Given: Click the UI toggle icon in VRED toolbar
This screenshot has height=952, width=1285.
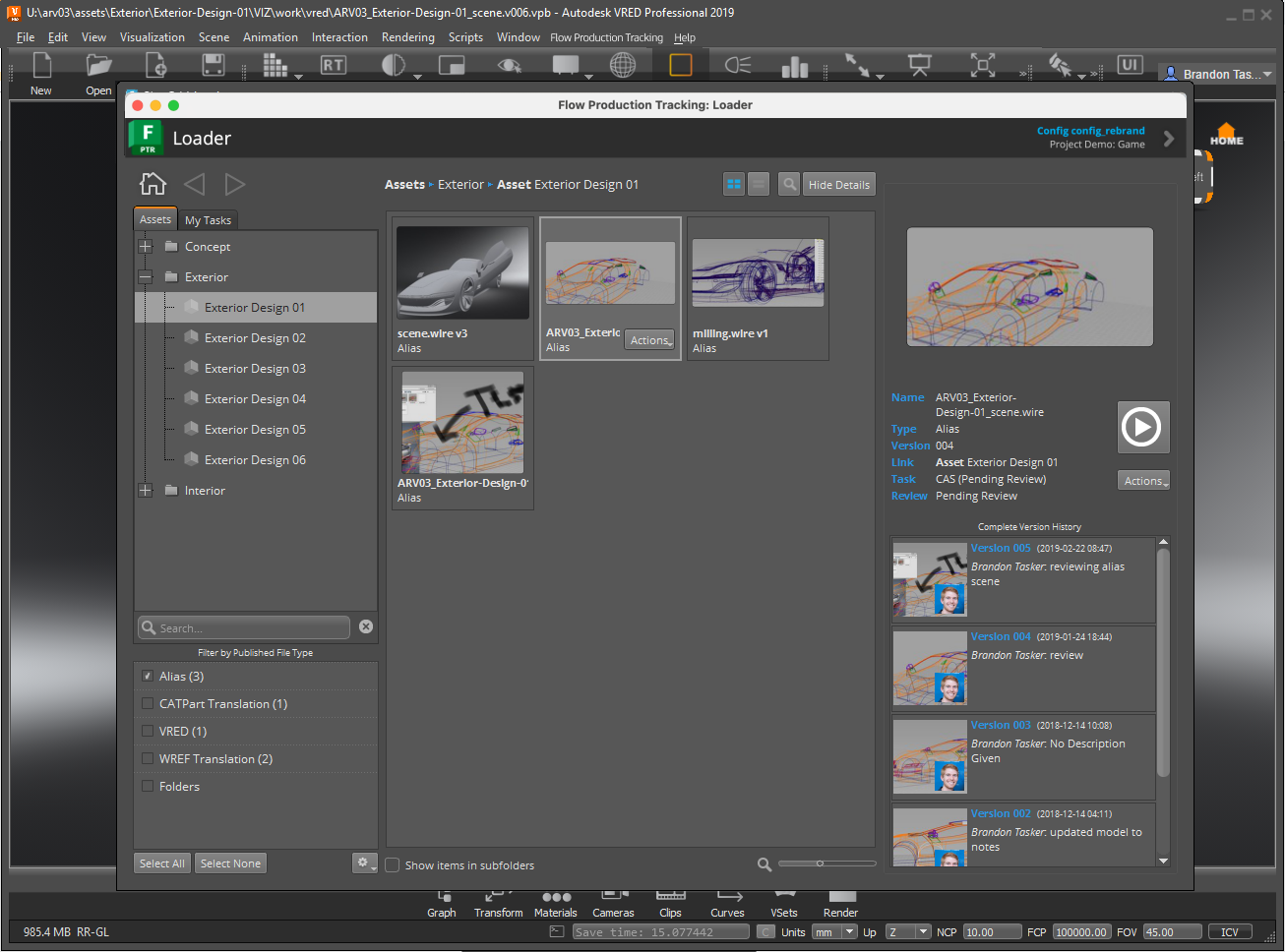Looking at the screenshot, I should click(1130, 65).
